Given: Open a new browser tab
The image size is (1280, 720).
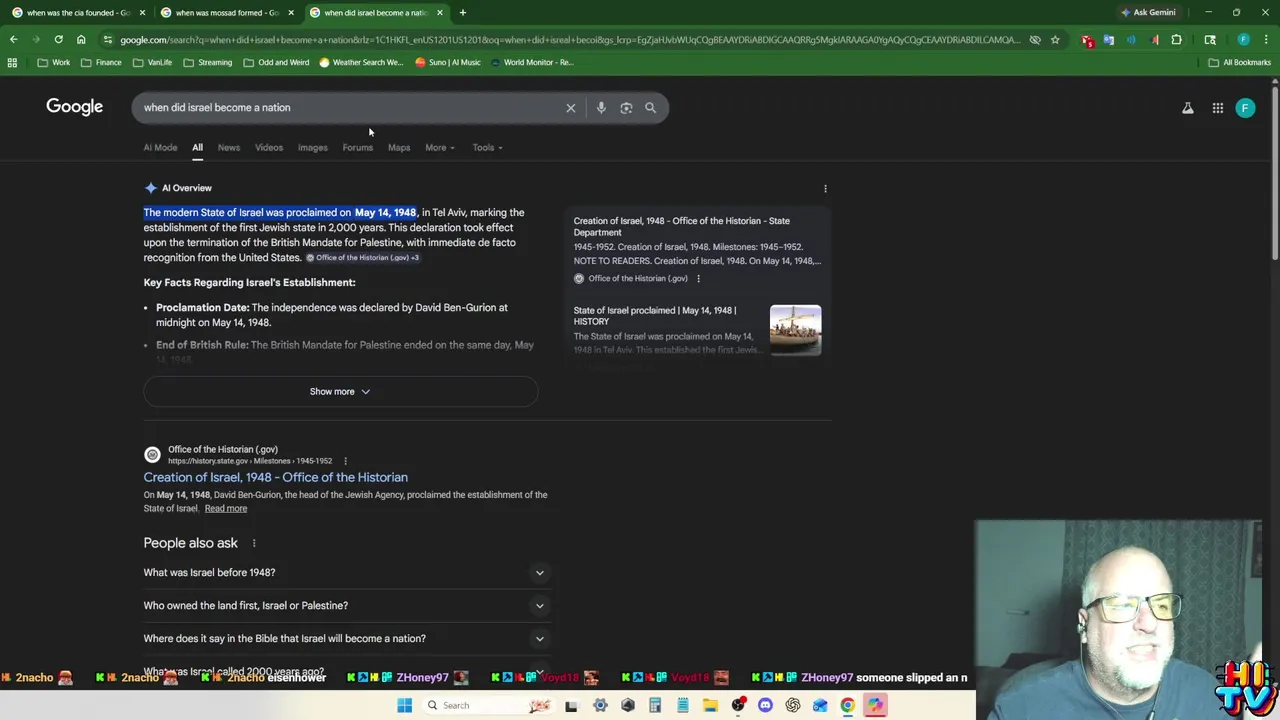Looking at the screenshot, I should point(462,13).
